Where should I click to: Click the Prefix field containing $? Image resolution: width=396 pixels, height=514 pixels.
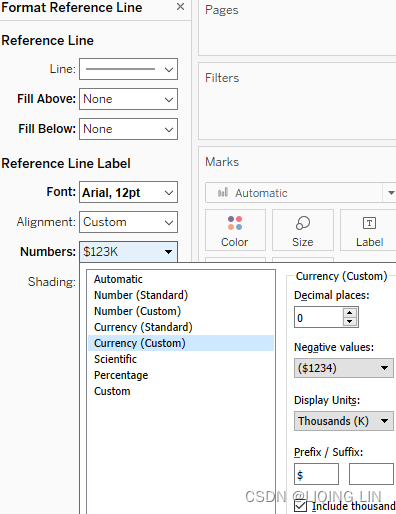point(316,474)
